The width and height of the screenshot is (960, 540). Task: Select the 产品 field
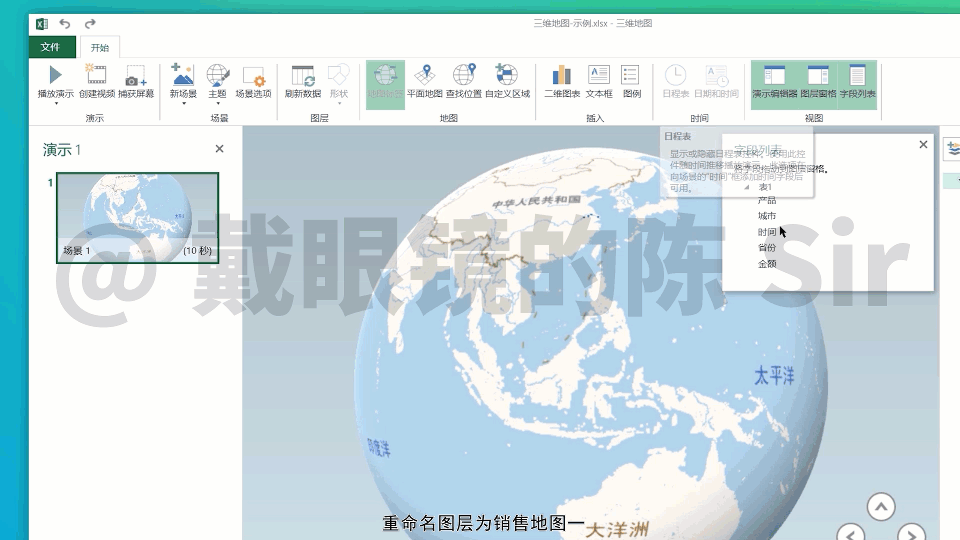coord(767,200)
